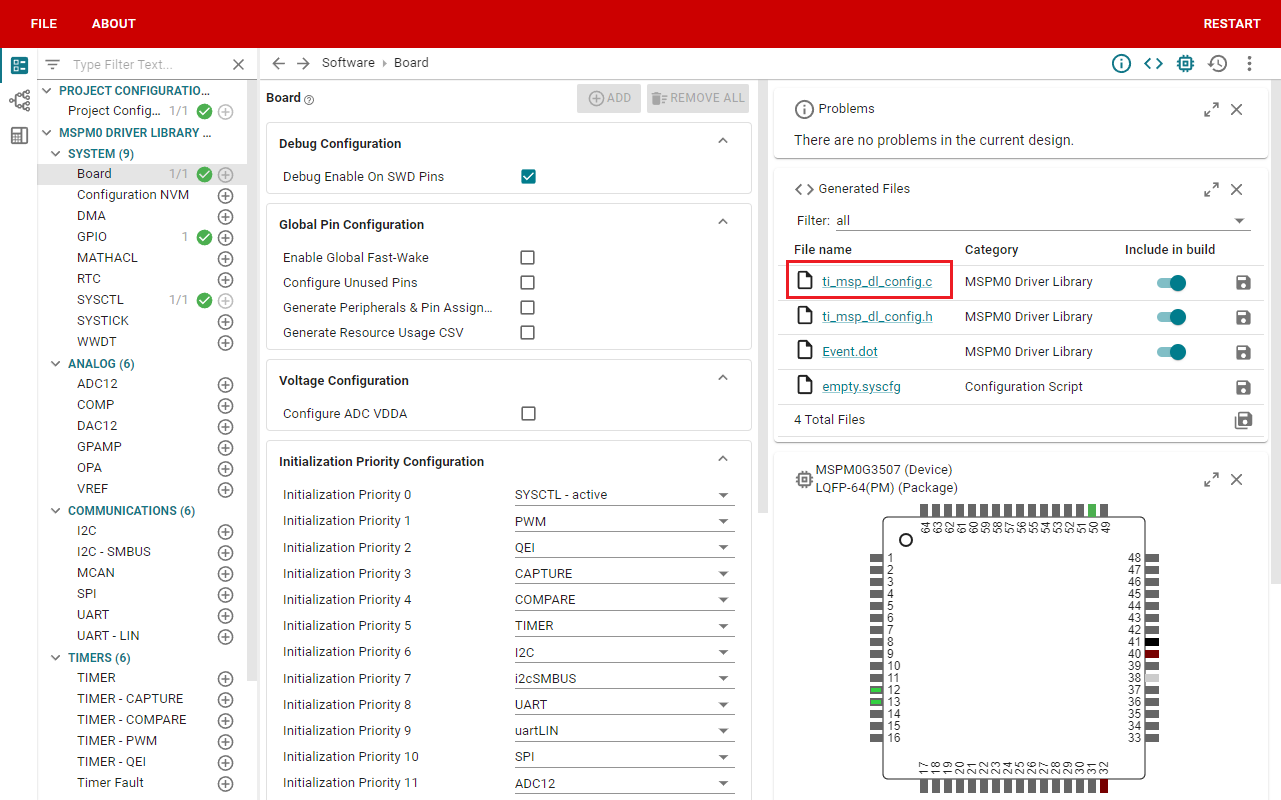Expand the Problems panel to full size

(1211, 109)
